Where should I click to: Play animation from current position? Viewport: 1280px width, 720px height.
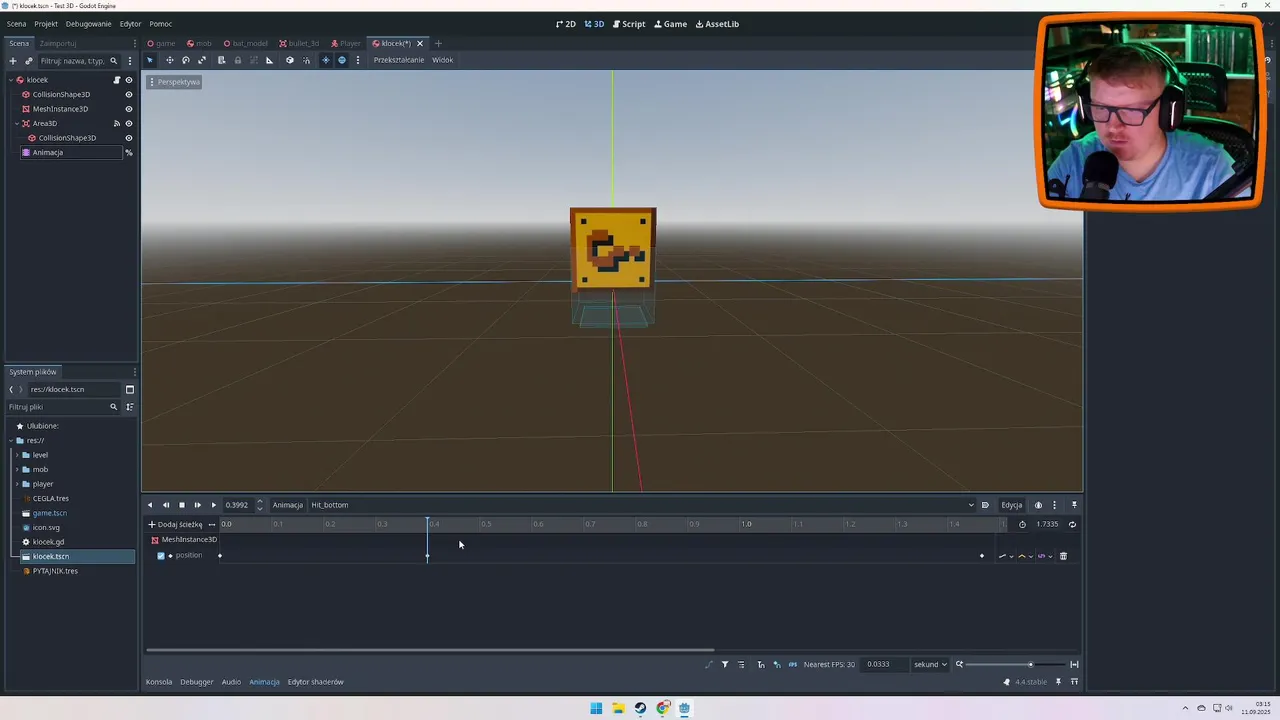click(x=213, y=505)
